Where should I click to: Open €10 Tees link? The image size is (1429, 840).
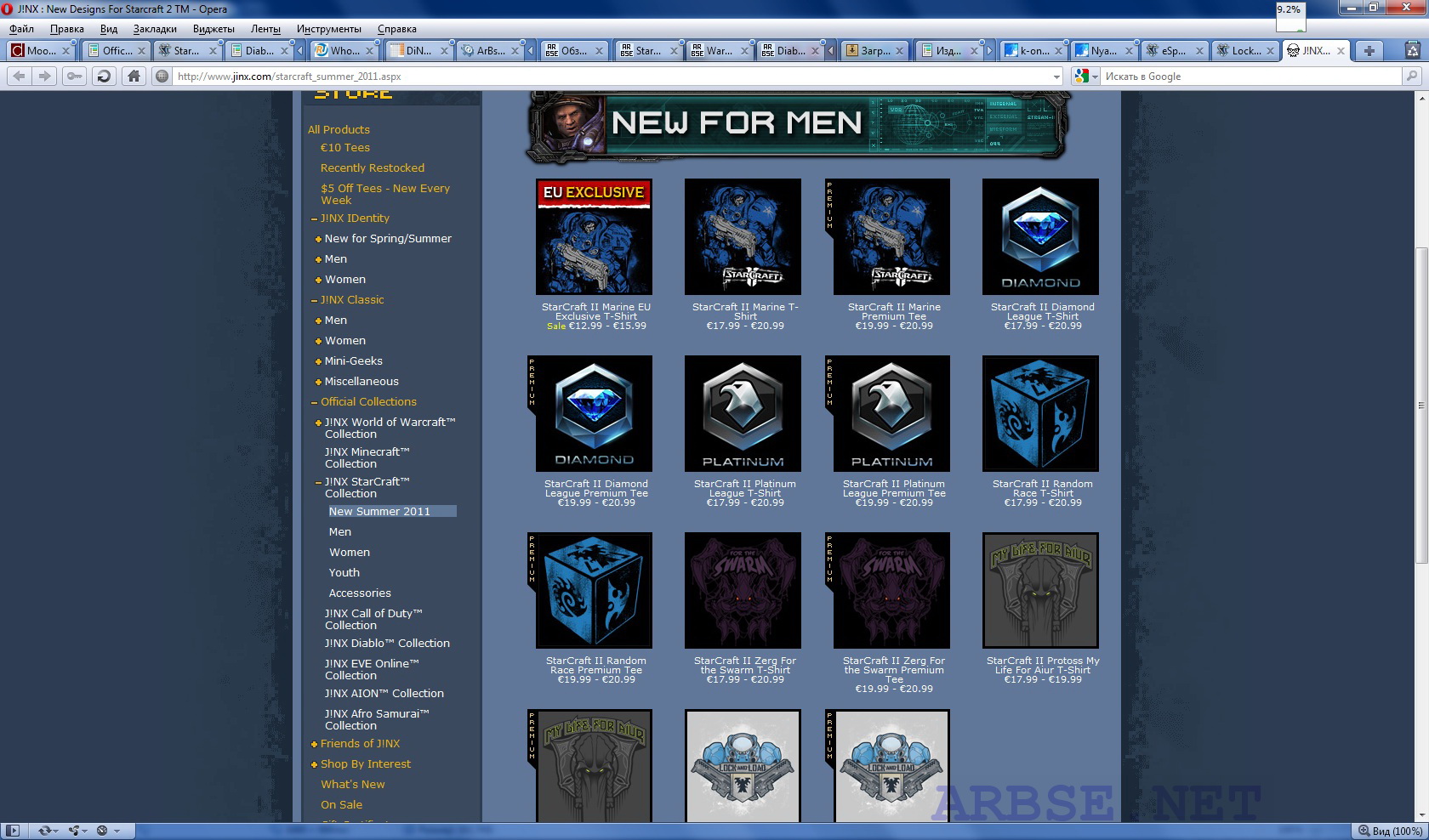[x=345, y=147]
